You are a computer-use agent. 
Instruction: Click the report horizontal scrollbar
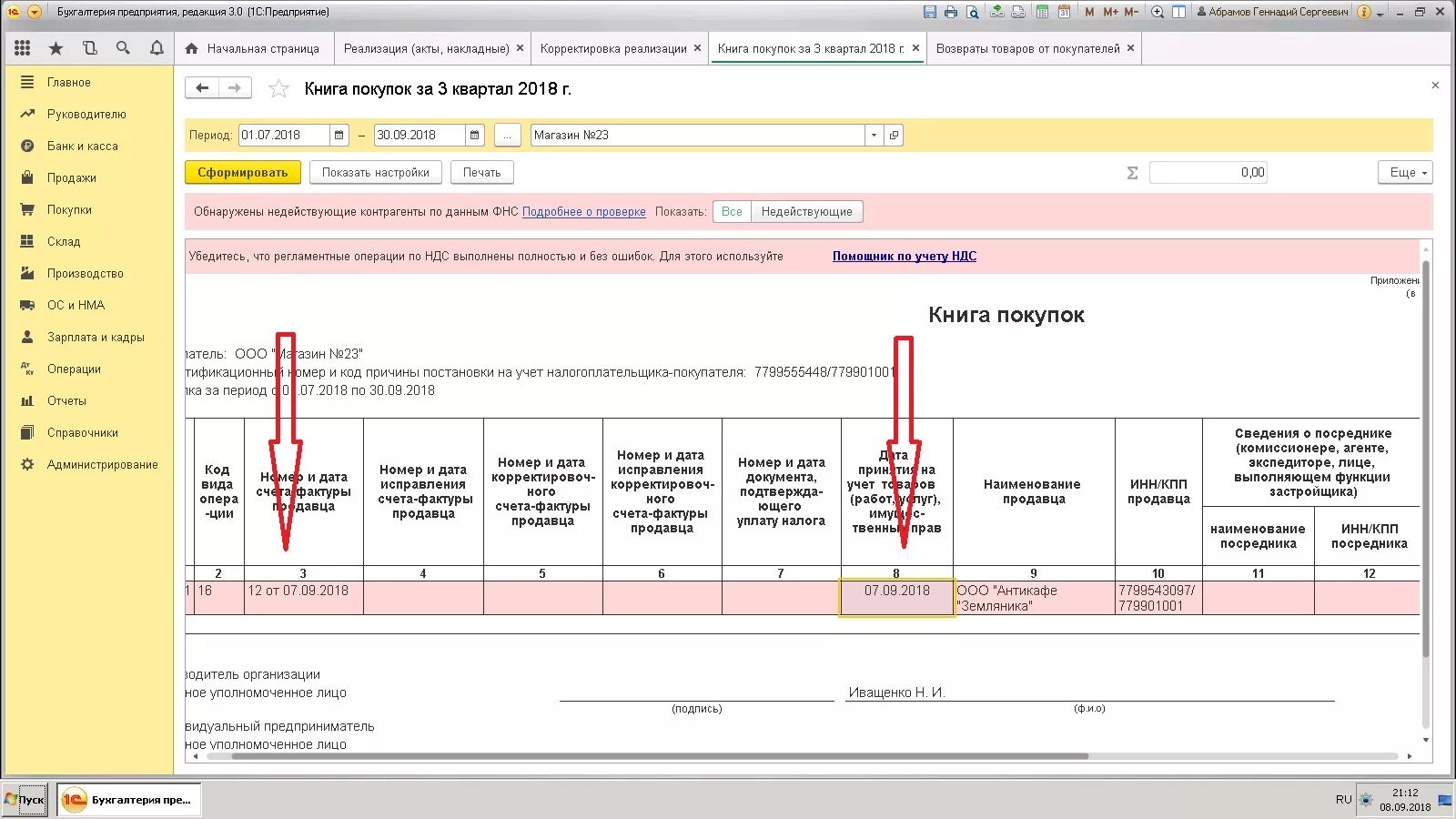(x=660, y=756)
